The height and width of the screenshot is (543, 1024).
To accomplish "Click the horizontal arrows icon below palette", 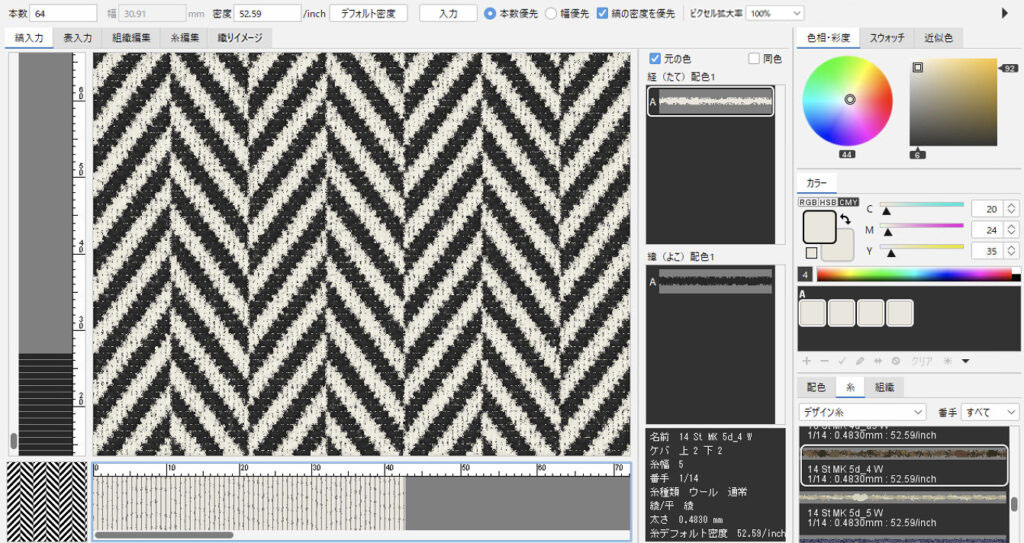I will tap(878, 360).
